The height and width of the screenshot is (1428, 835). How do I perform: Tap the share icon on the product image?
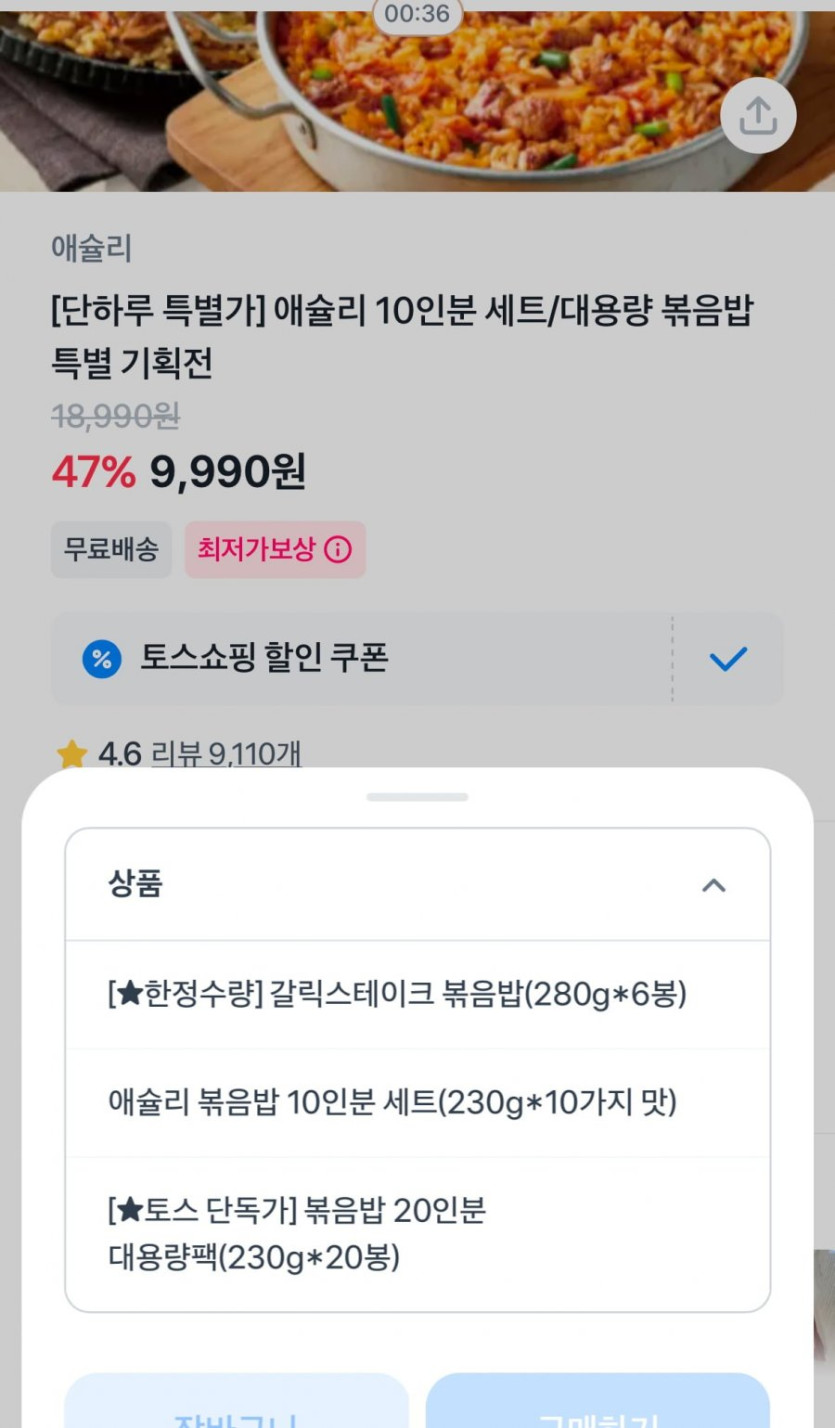[758, 116]
